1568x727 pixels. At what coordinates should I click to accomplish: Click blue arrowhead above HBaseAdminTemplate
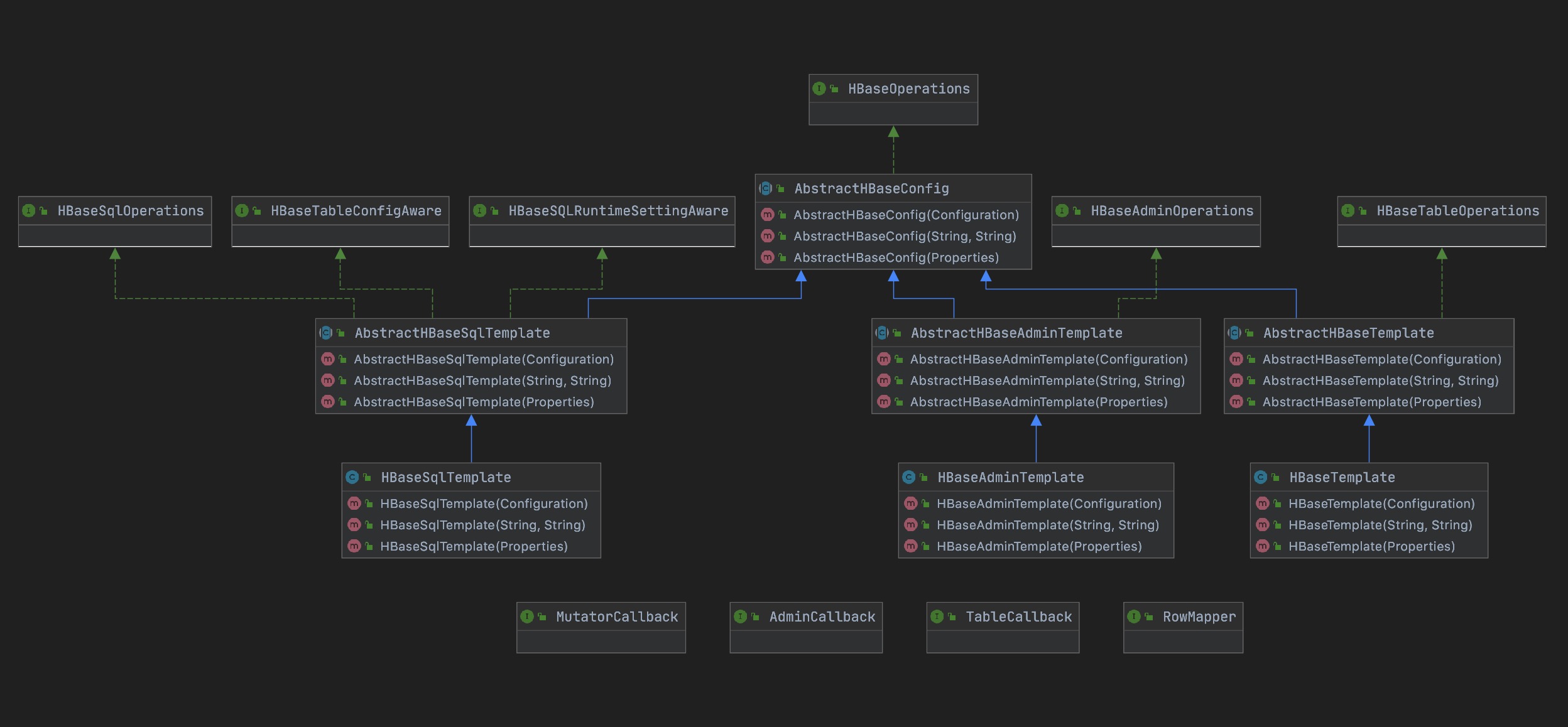[x=1036, y=420]
